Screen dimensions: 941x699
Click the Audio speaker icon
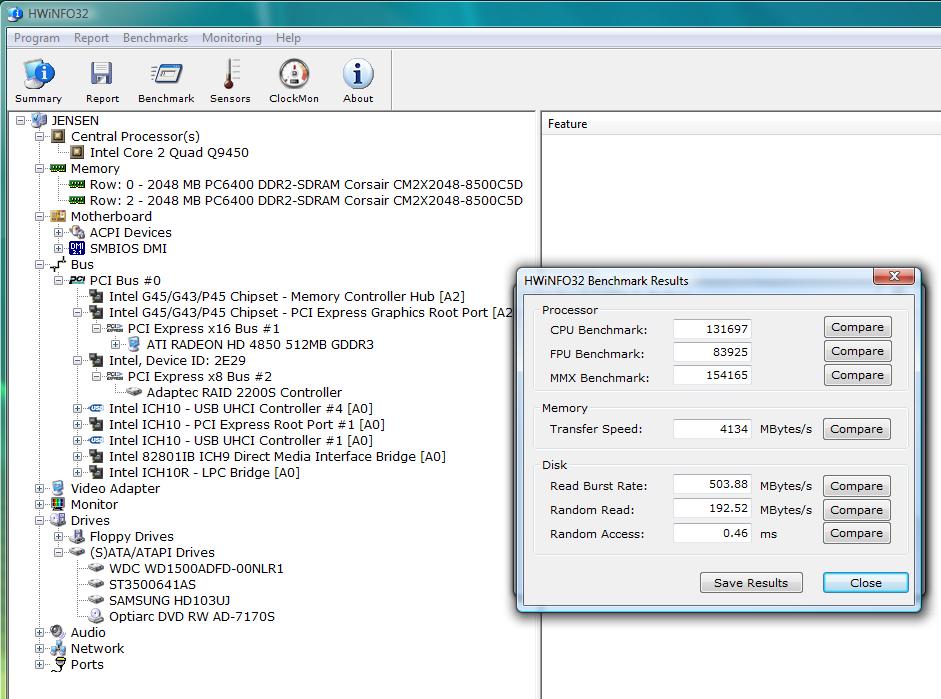pyautogui.click(x=58, y=632)
